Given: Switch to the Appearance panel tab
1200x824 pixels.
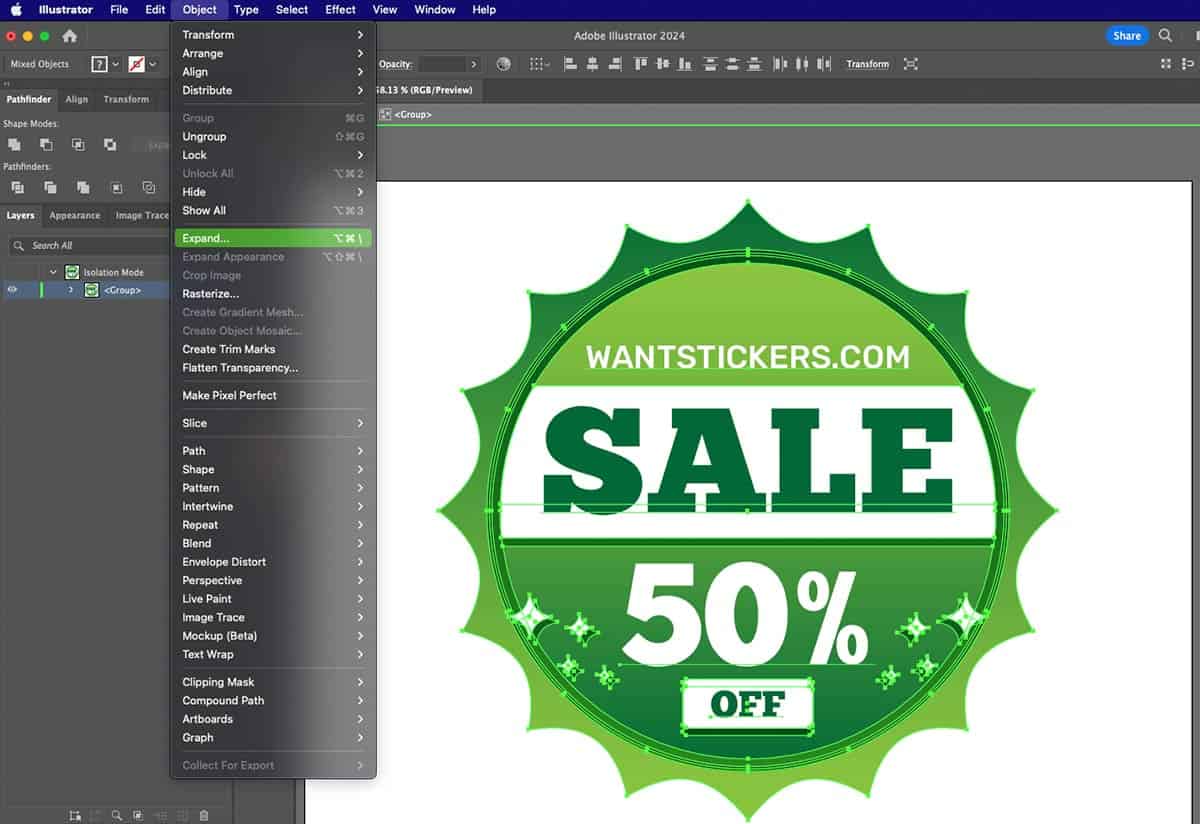Looking at the screenshot, I should 75,215.
